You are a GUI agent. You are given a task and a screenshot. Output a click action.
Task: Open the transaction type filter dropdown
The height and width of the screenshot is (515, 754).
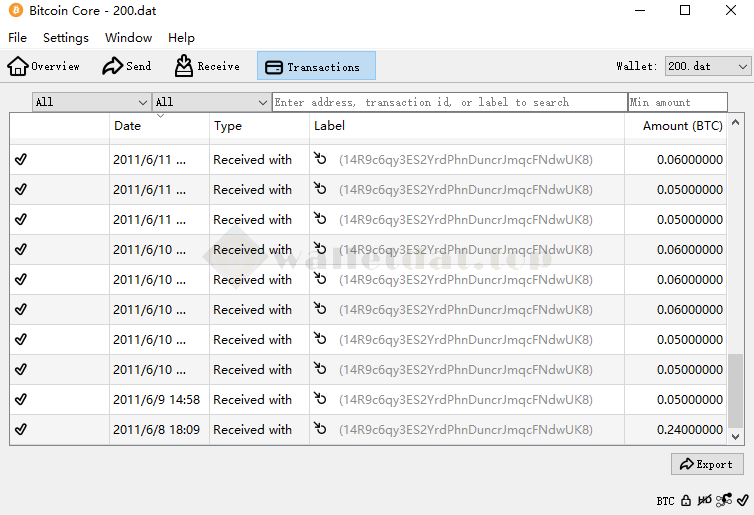(210, 102)
